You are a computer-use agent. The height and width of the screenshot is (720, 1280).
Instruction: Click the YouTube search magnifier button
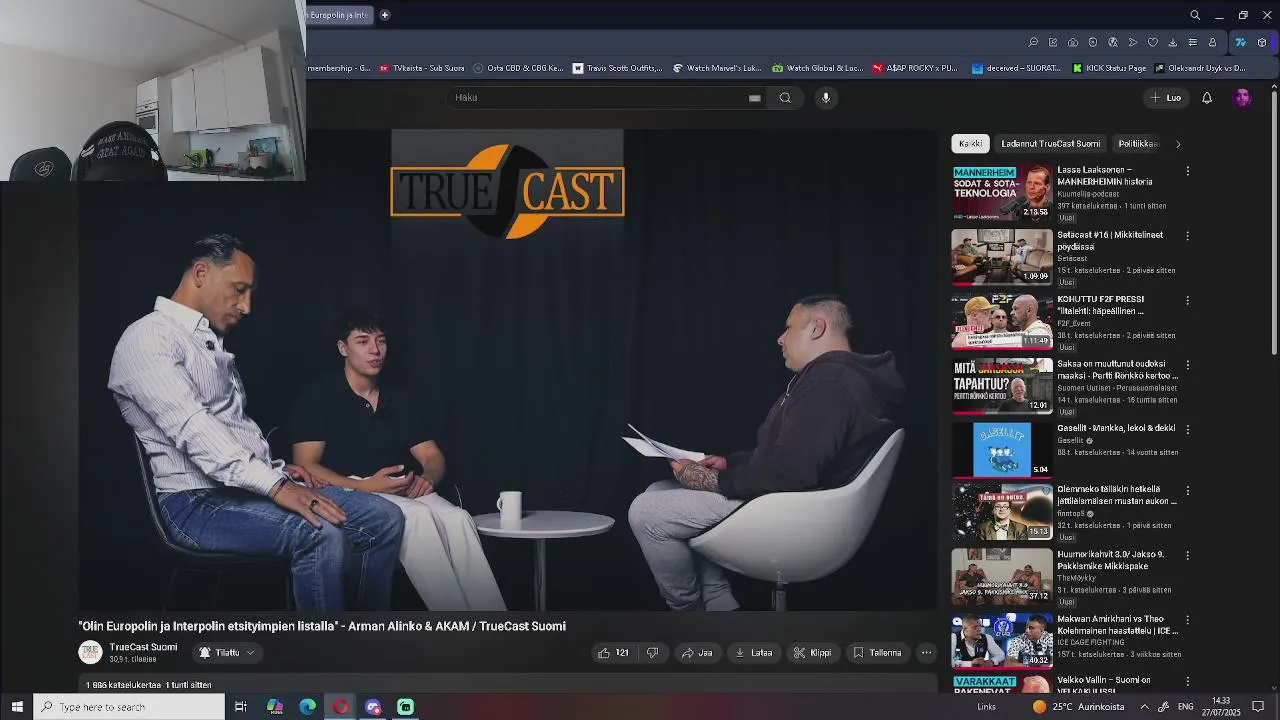pos(785,98)
